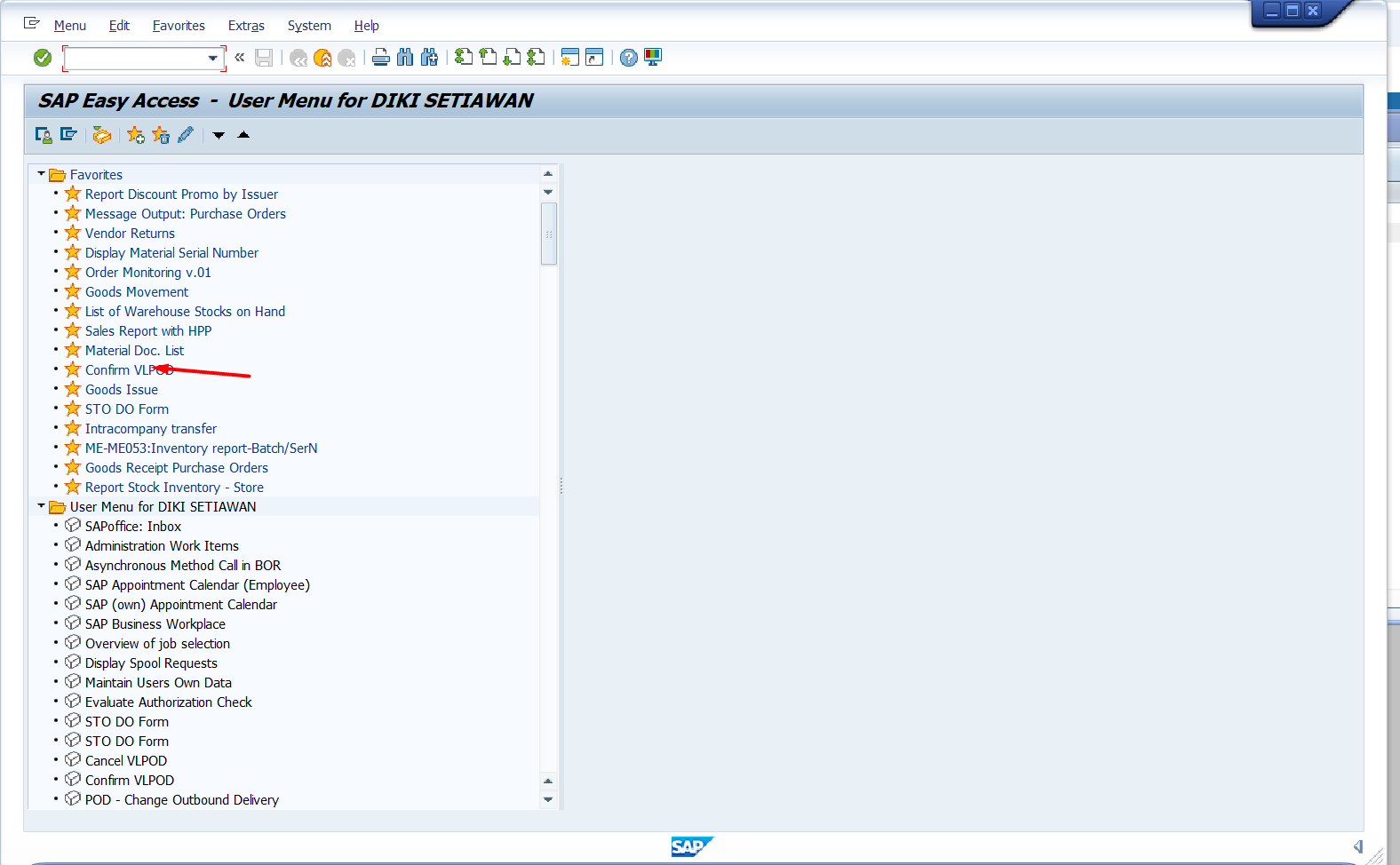Click the Delete Favorites star icon
This screenshot has width=1400, height=865.
point(161,135)
